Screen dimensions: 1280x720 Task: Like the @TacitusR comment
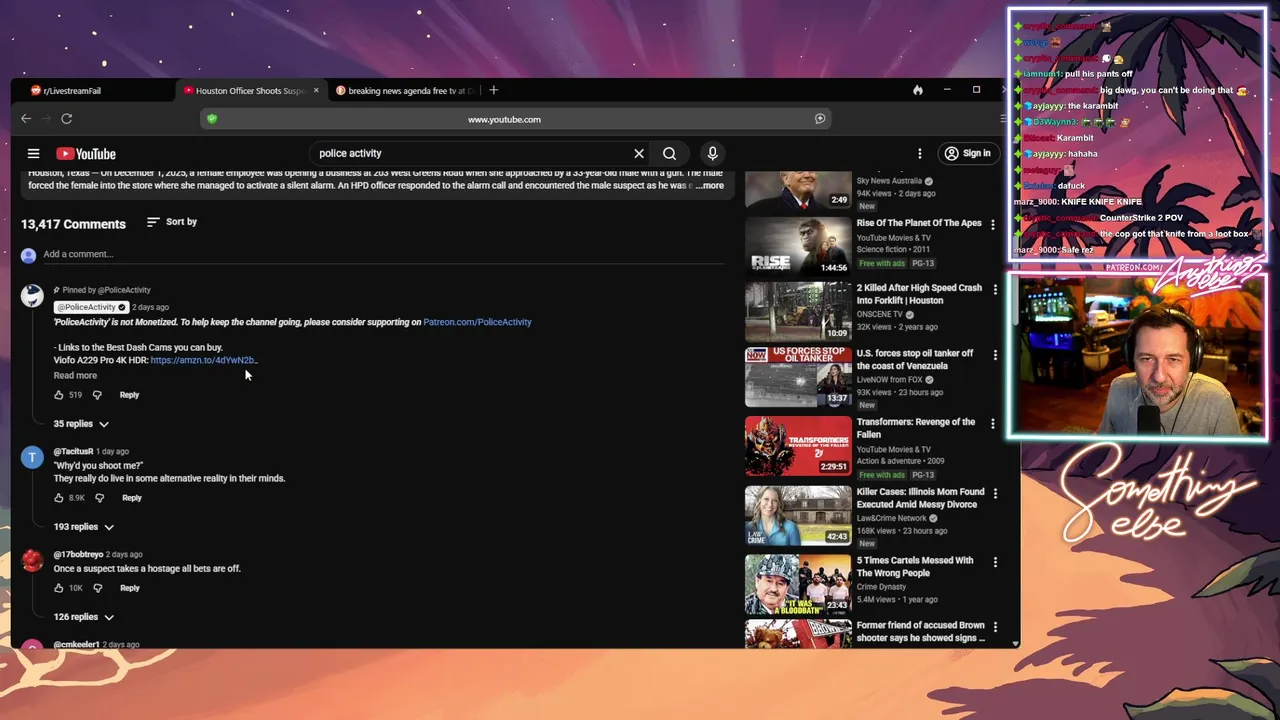[x=59, y=498]
